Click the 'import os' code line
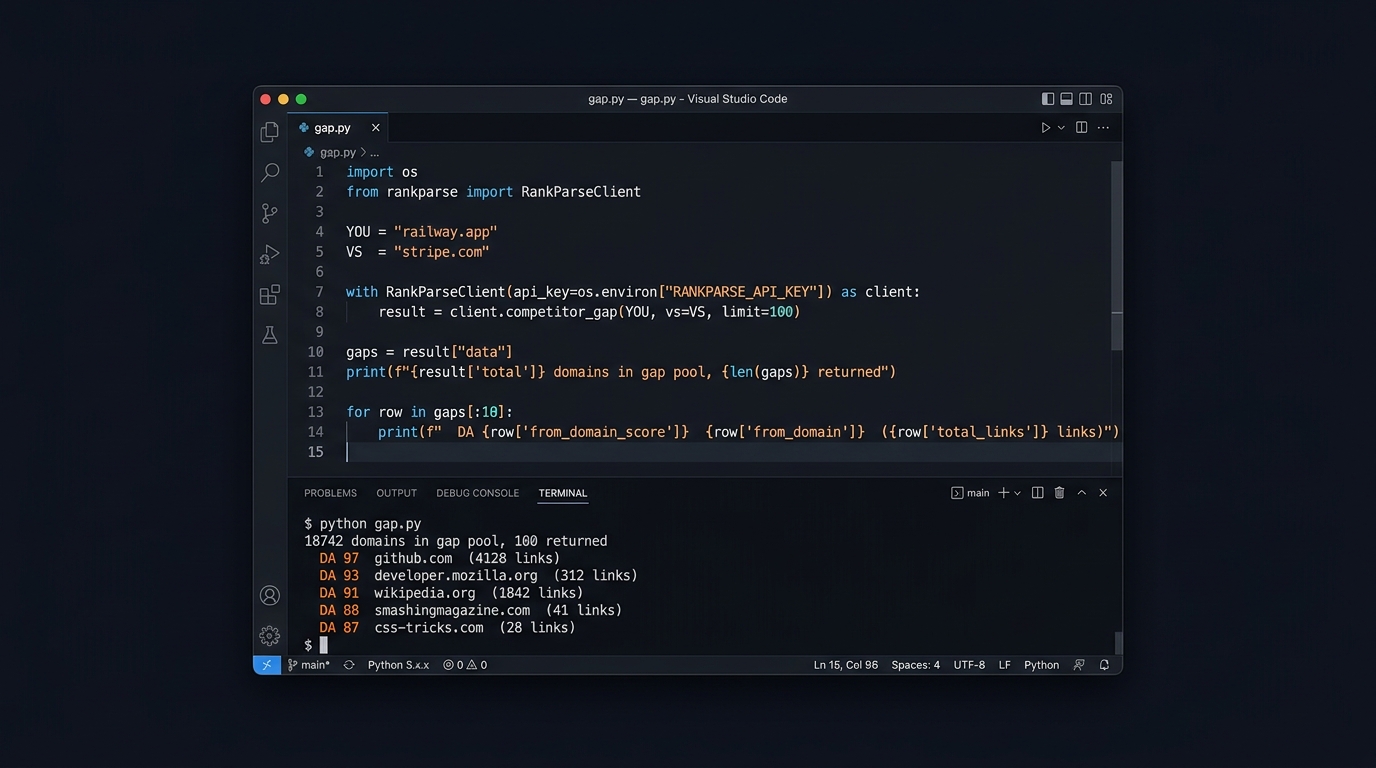Viewport: 1376px width, 768px height. (x=382, y=172)
